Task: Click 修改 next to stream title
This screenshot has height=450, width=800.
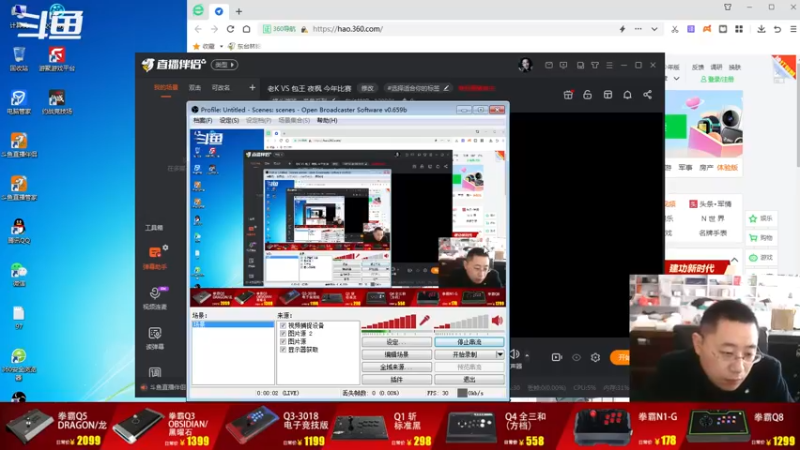Action: coord(367,88)
